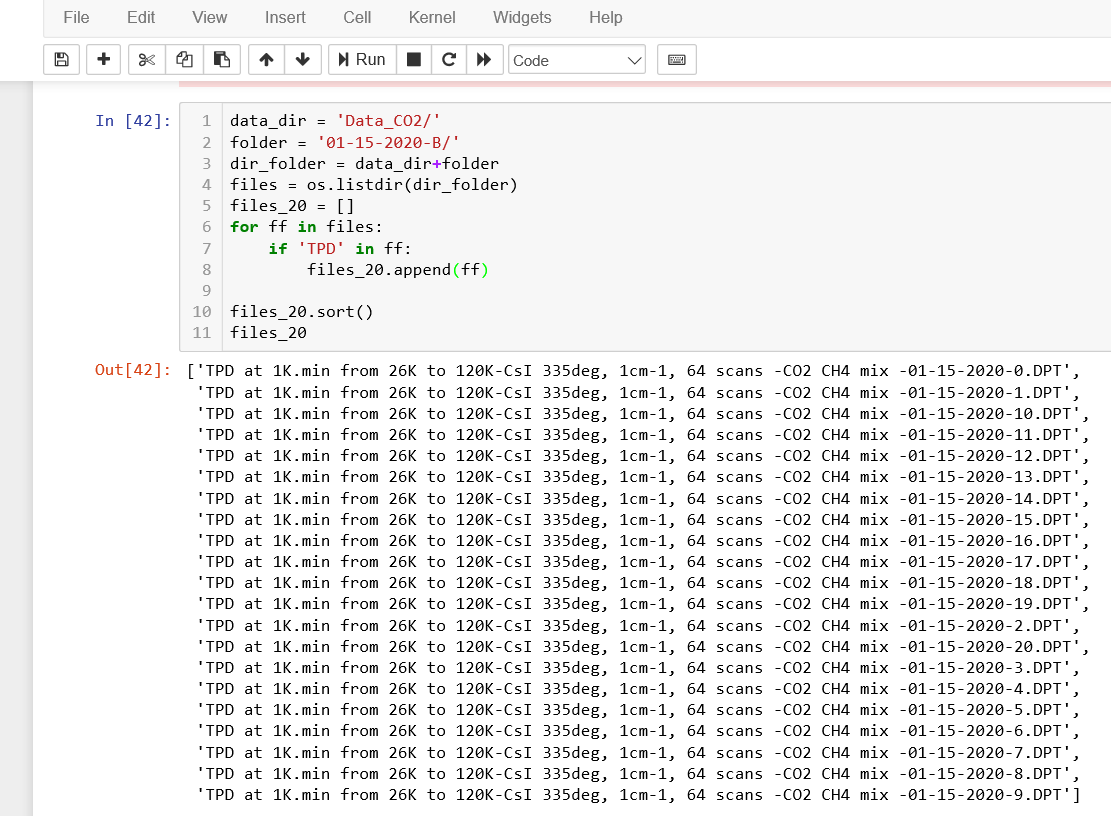This screenshot has width=1111, height=816.
Task: Paste a cell using the paste icon
Action: [x=222, y=59]
